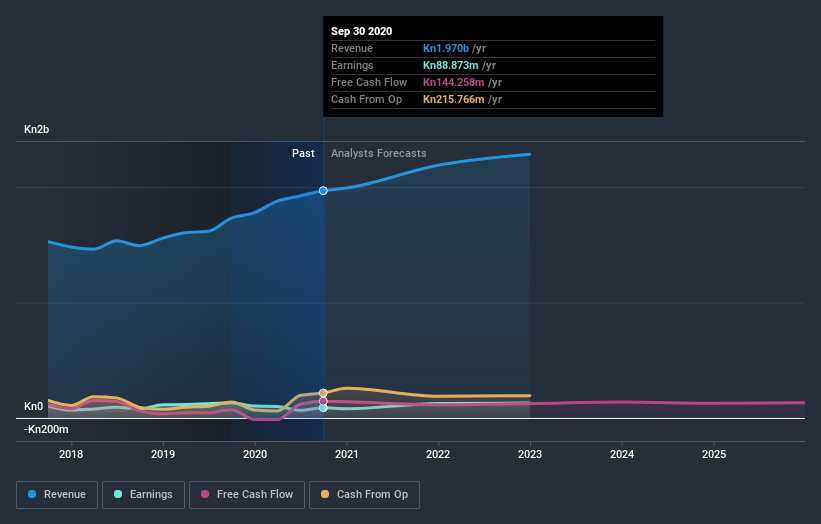Click the Sep 30 2020 tooltip date
Image resolution: width=821 pixels, height=524 pixels.
(x=361, y=31)
